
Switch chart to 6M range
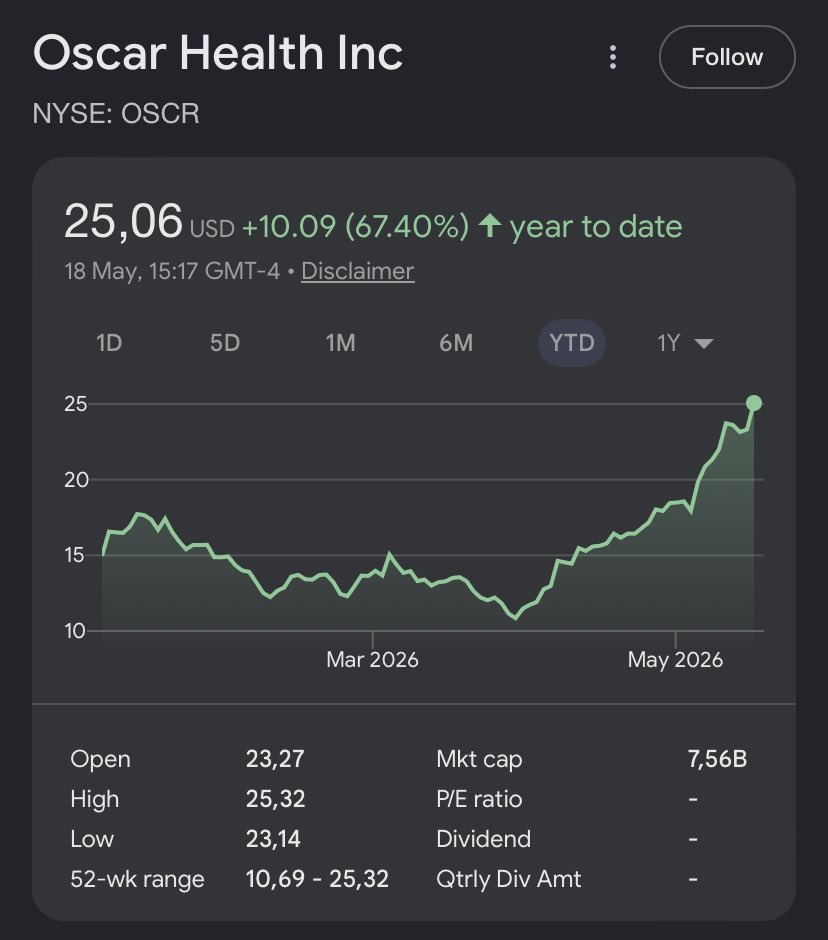456,343
